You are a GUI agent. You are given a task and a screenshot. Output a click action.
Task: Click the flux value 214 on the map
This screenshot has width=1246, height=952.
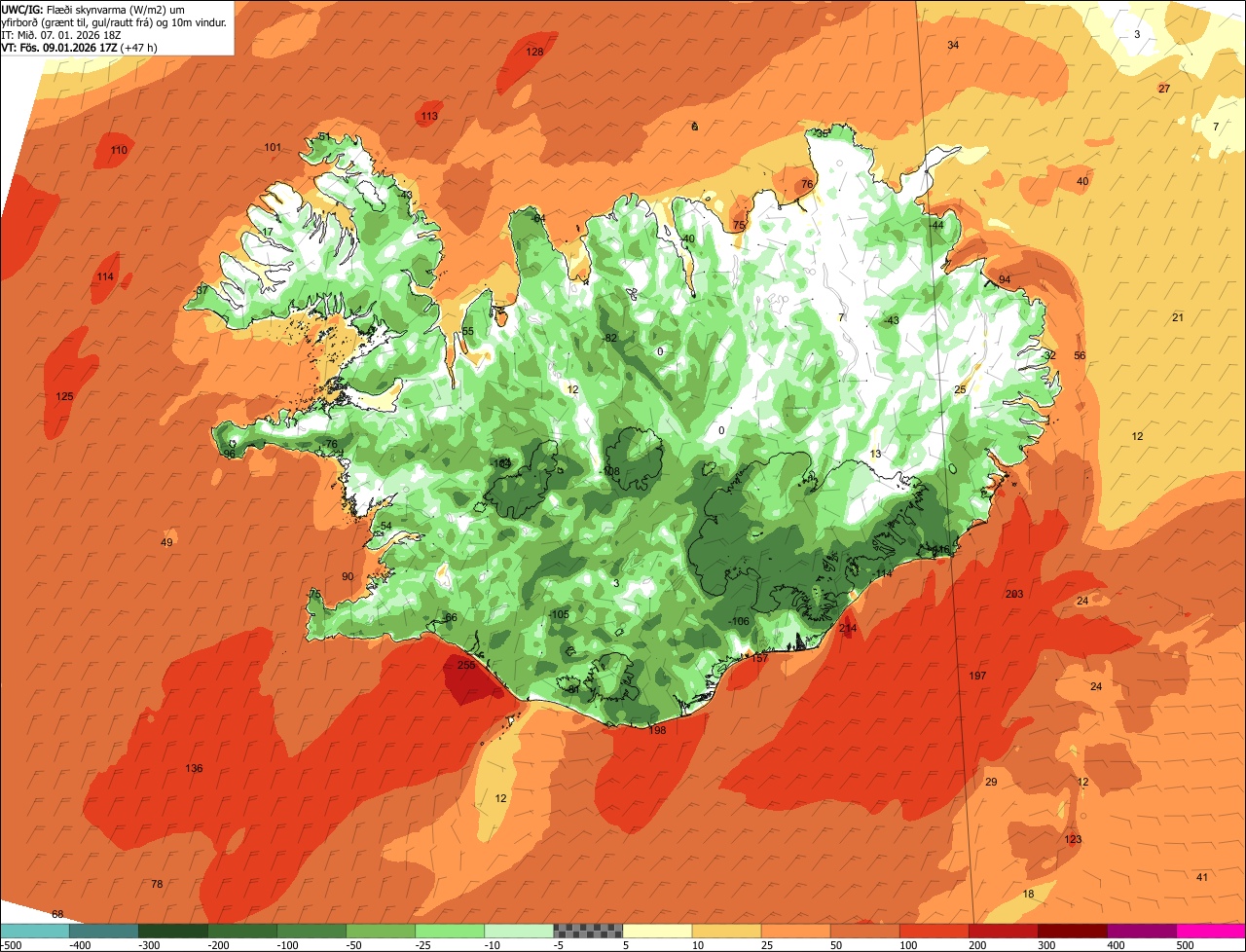pos(848,629)
